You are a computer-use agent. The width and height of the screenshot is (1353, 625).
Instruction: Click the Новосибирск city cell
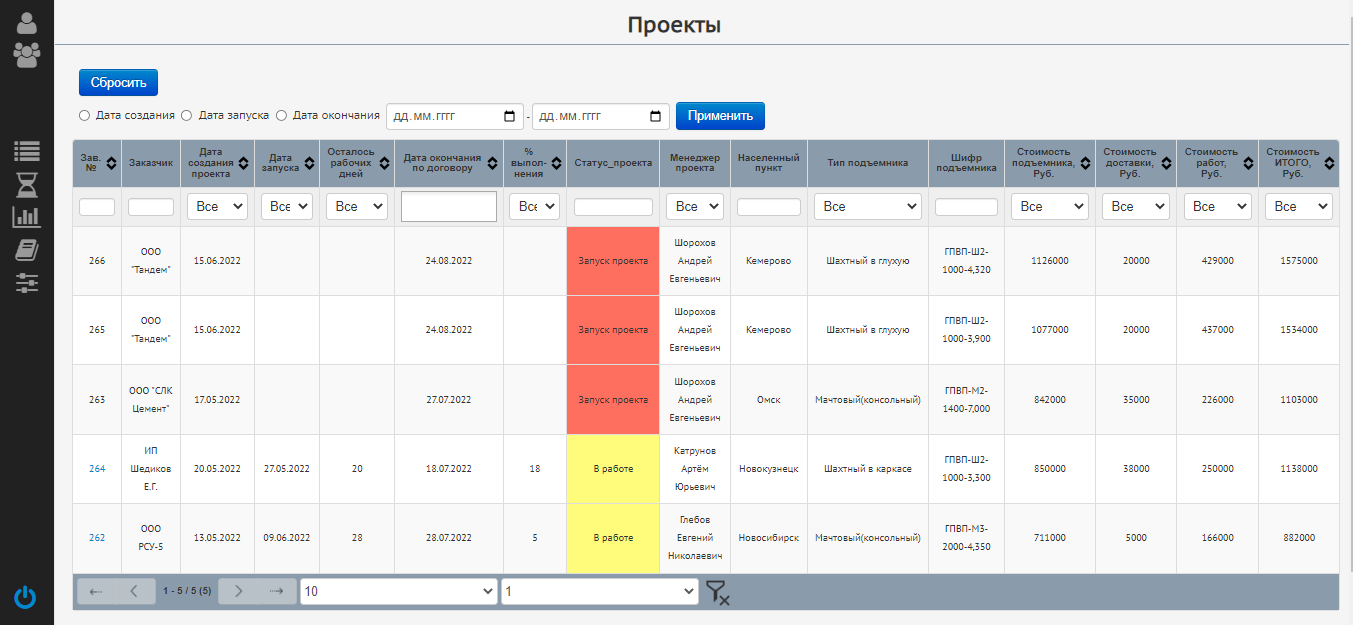(769, 537)
